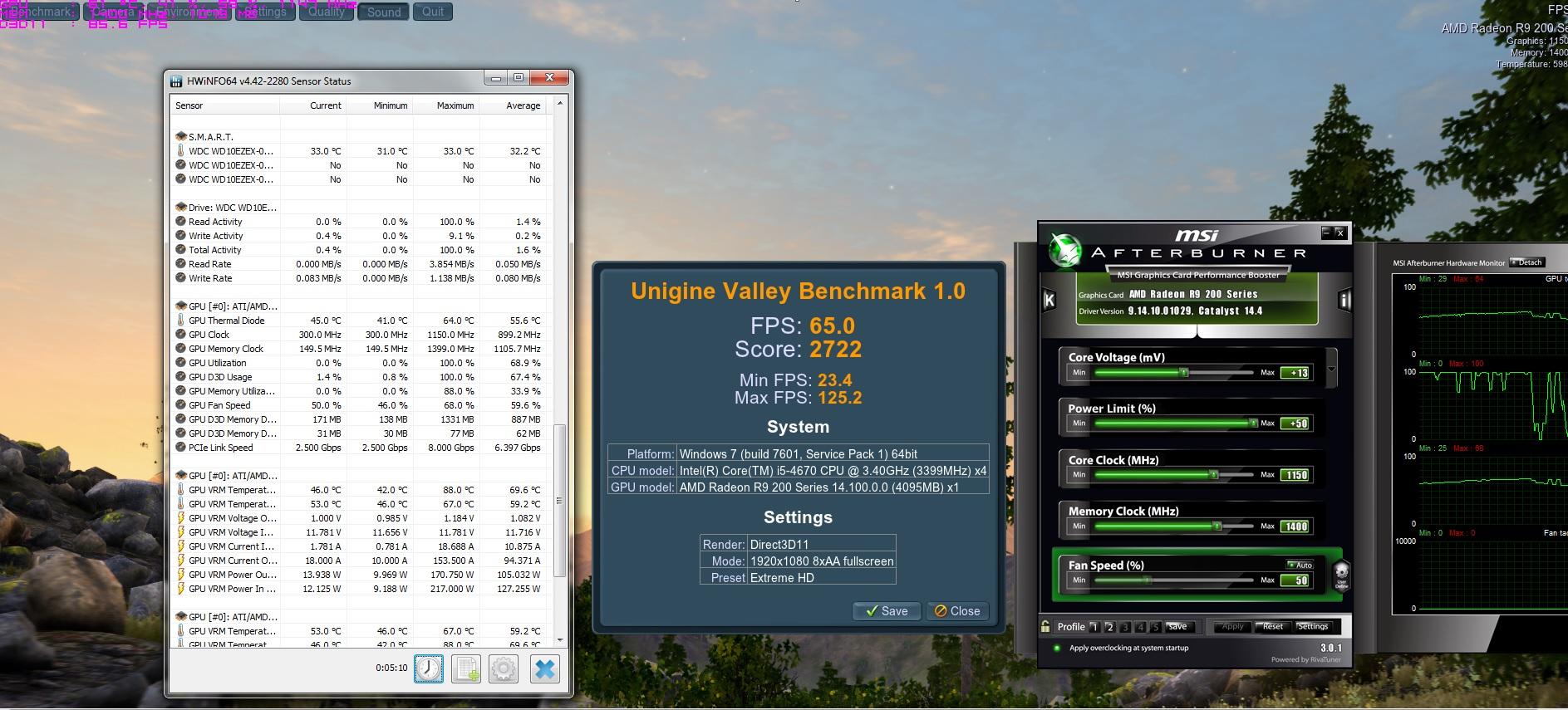The width and height of the screenshot is (1568, 710).
Task: Click the HWiNFO clock reset timer icon
Action: click(x=429, y=668)
